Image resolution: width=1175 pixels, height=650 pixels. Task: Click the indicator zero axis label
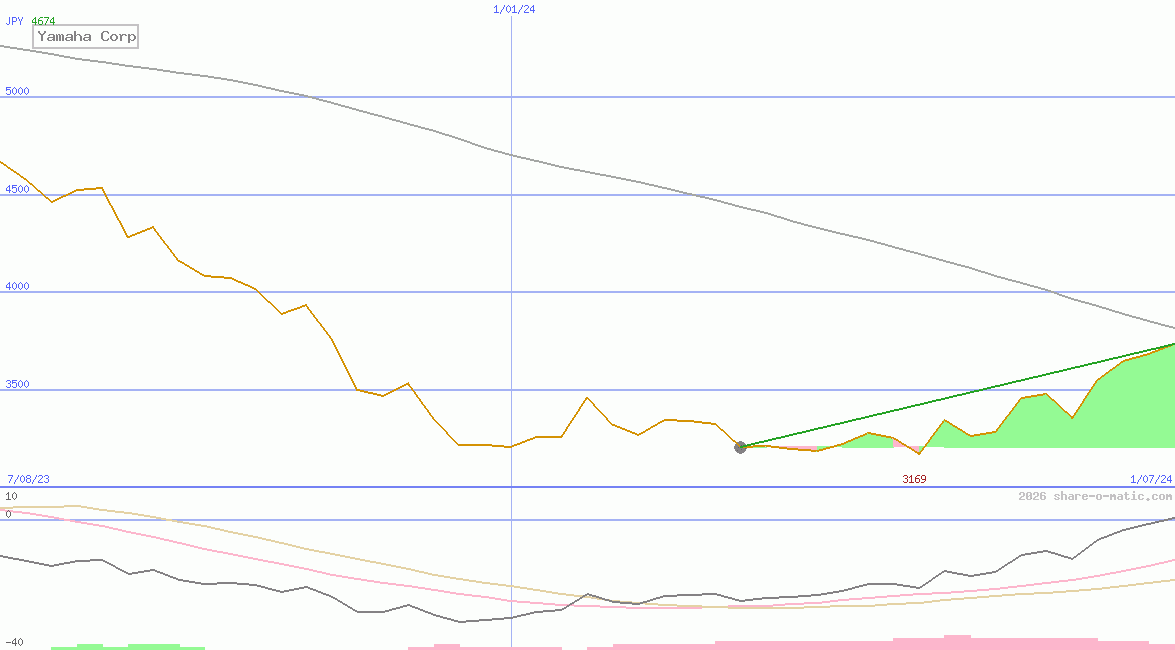click(x=8, y=514)
